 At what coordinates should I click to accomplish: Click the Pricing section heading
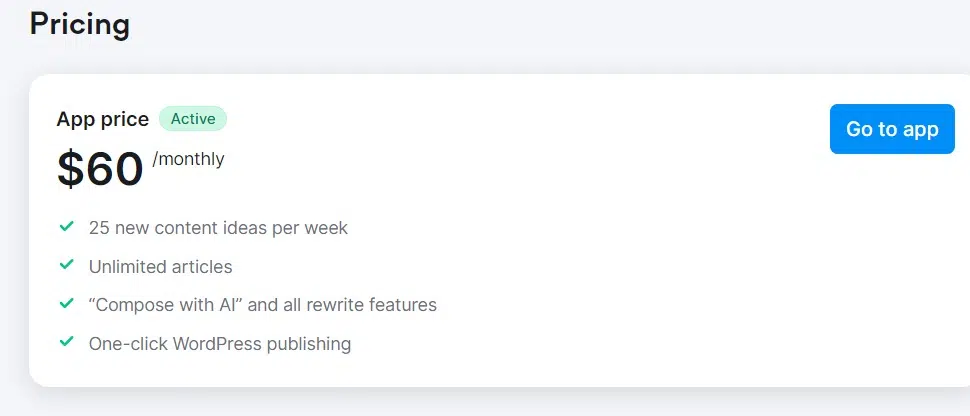click(x=80, y=23)
